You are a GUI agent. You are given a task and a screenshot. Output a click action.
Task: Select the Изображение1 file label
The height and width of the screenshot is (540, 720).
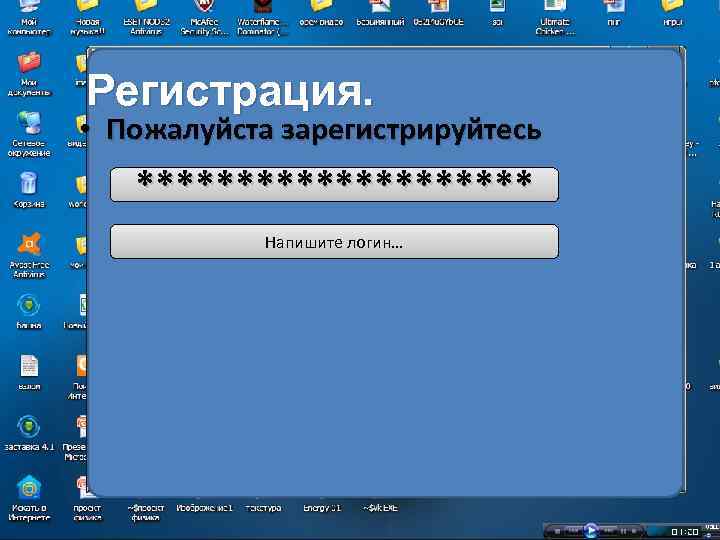204,508
